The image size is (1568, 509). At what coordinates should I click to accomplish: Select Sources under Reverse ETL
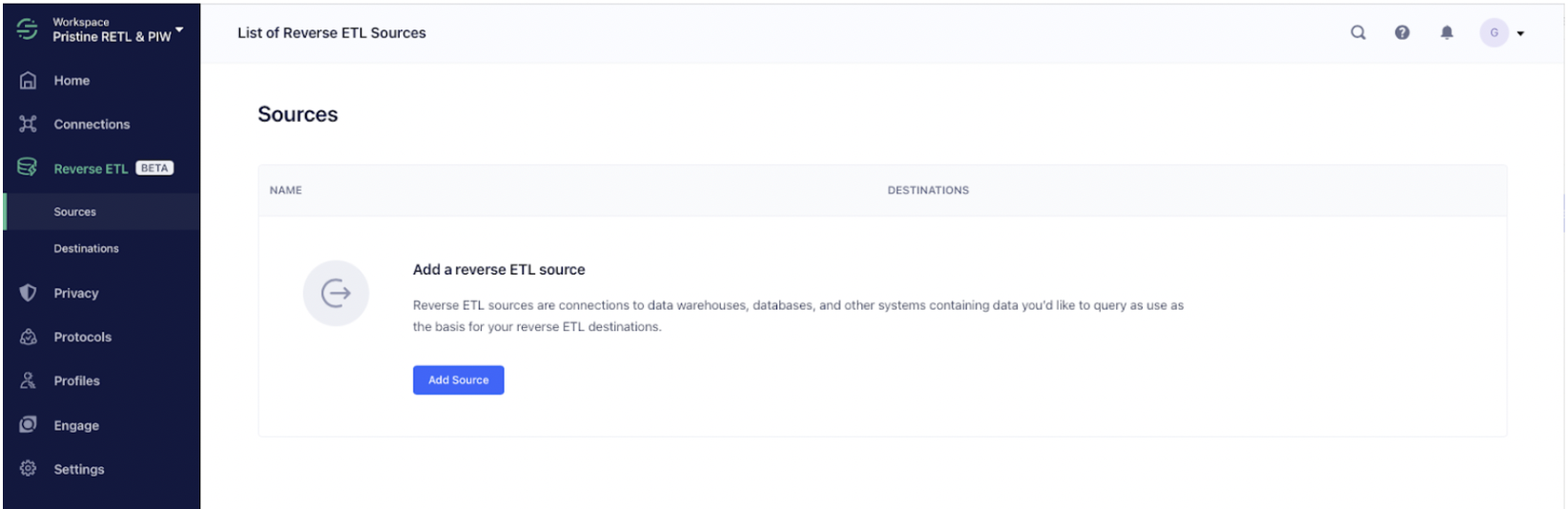(x=75, y=212)
